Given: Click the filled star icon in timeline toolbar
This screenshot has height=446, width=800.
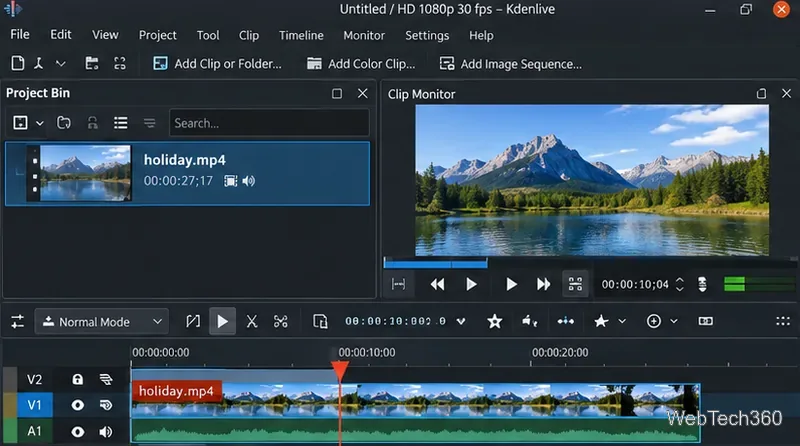Looking at the screenshot, I should pyautogui.click(x=601, y=321).
